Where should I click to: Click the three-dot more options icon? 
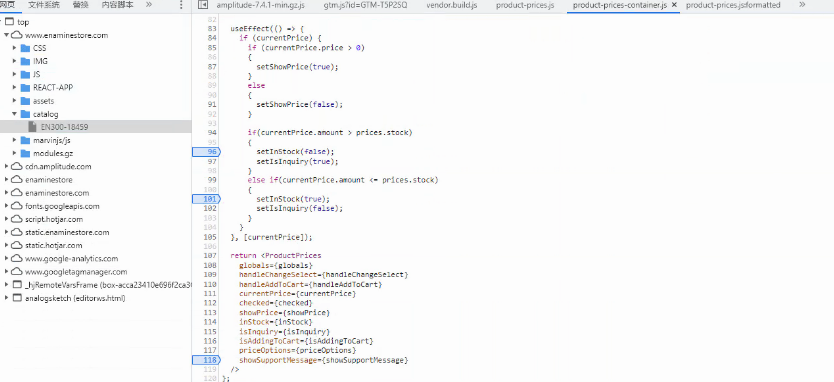point(181,5)
